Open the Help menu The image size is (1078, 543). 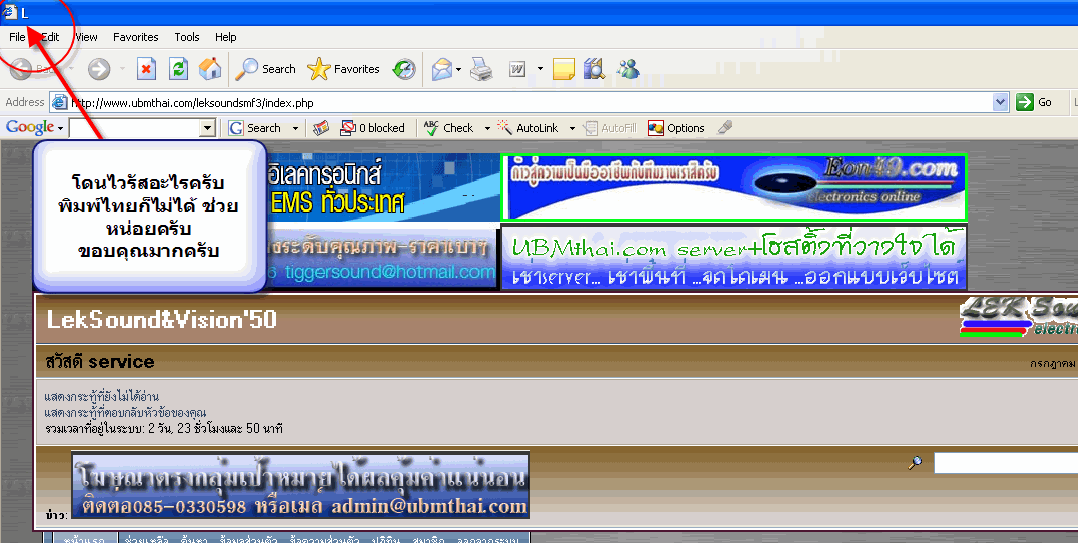pyautogui.click(x=226, y=37)
